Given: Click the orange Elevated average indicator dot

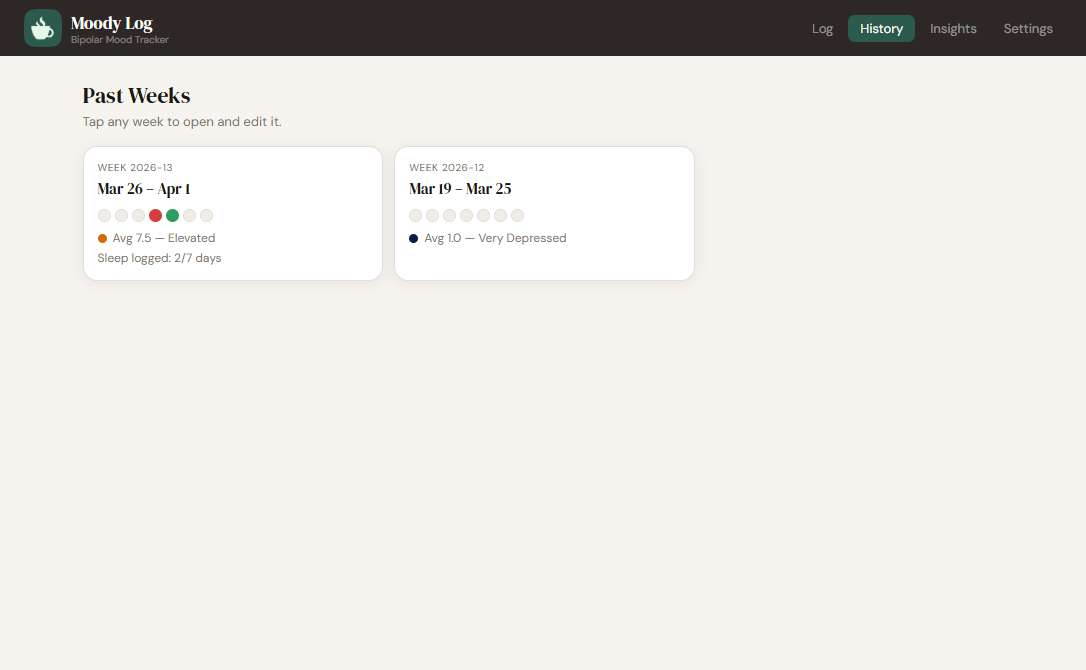Looking at the screenshot, I should tap(102, 238).
